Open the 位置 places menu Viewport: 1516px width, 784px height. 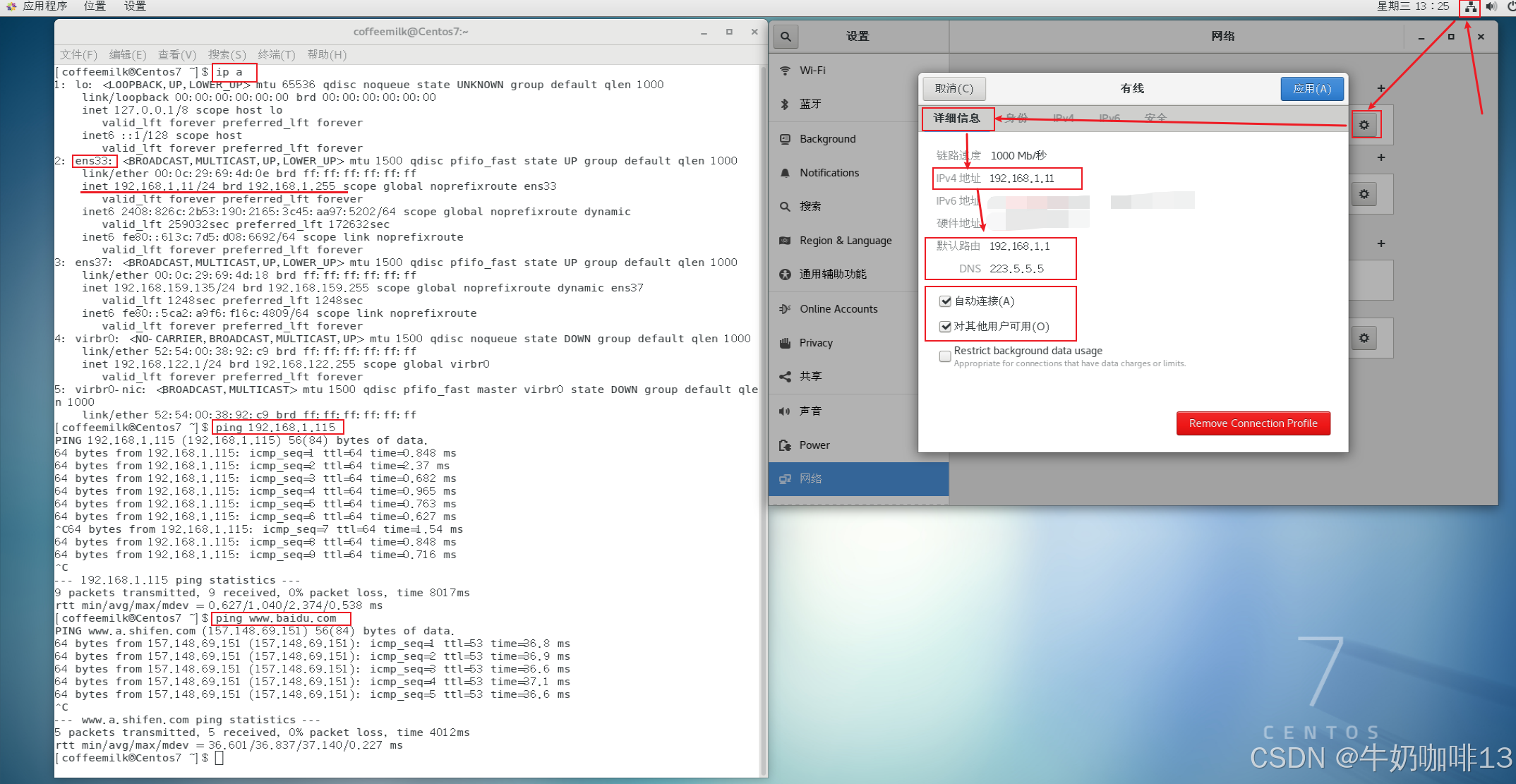[x=95, y=6]
